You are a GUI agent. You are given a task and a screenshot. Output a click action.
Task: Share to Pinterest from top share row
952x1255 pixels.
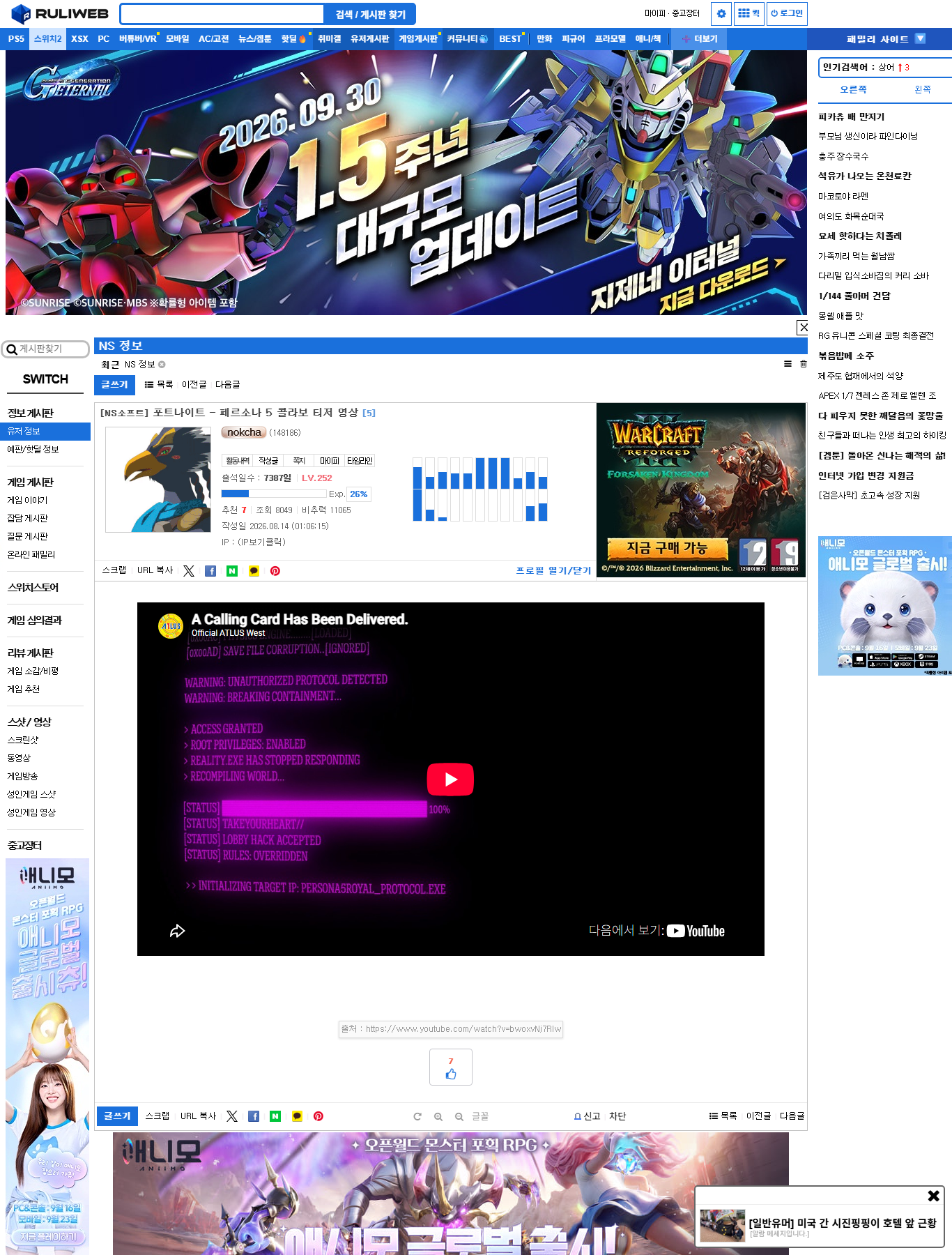click(x=275, y=571)
